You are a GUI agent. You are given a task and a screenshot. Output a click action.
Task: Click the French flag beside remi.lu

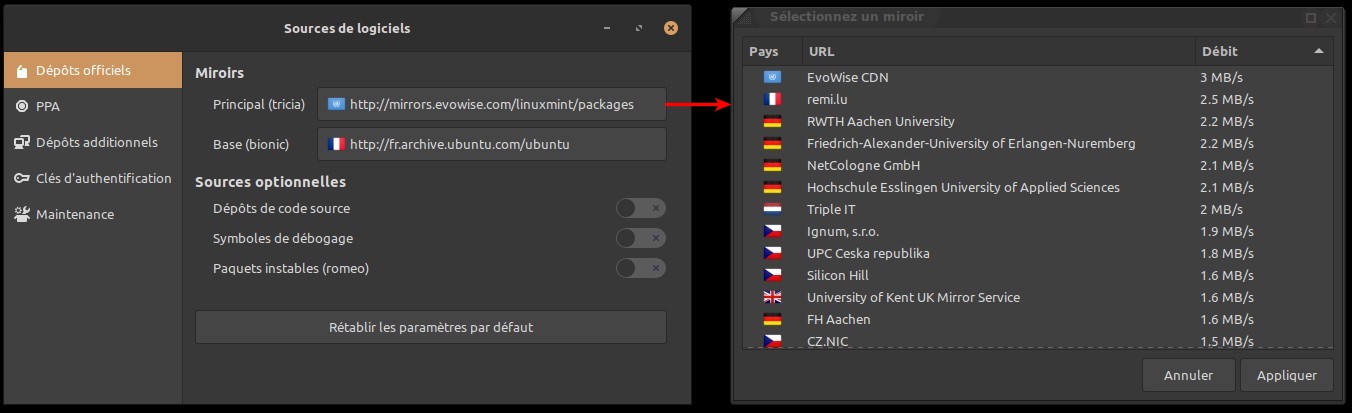click(771, 99)
